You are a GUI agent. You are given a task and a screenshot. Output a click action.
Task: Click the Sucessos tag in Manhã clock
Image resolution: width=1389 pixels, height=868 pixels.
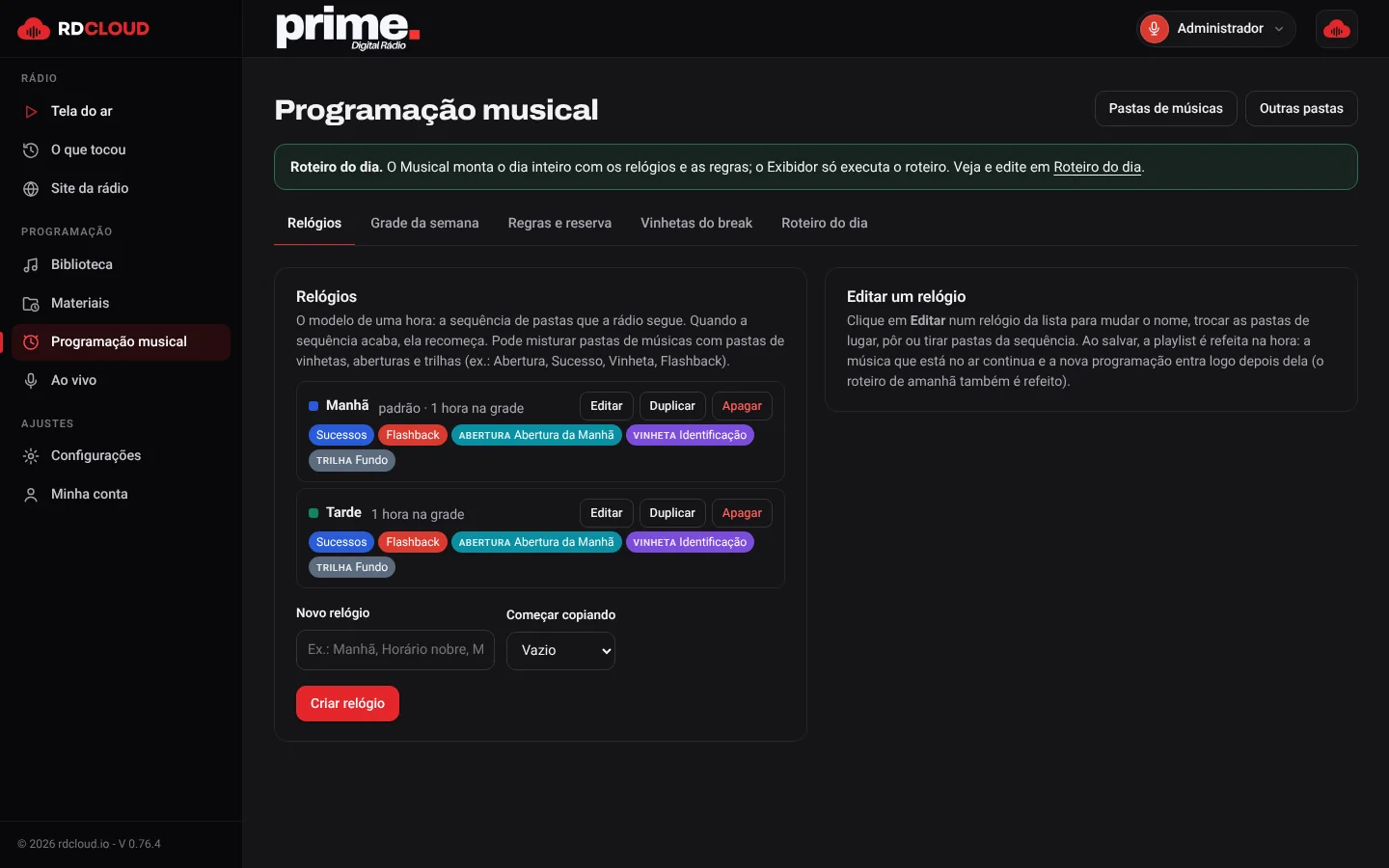(x=341, y=435)
